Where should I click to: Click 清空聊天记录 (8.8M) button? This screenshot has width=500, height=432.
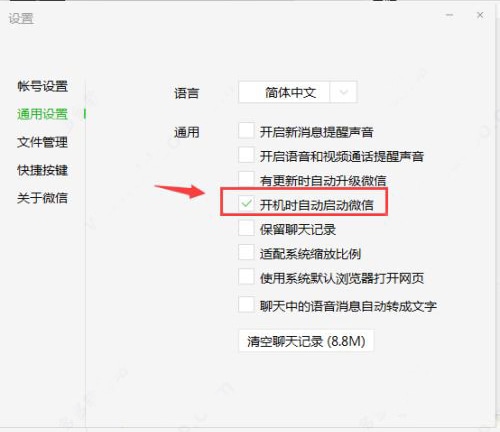tap(306, 341)
